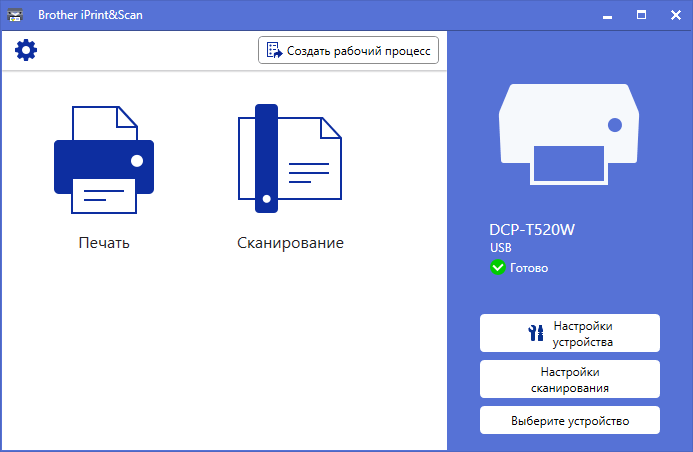
Task: Click the USB connection label
Action: click(x=500, y=248)
